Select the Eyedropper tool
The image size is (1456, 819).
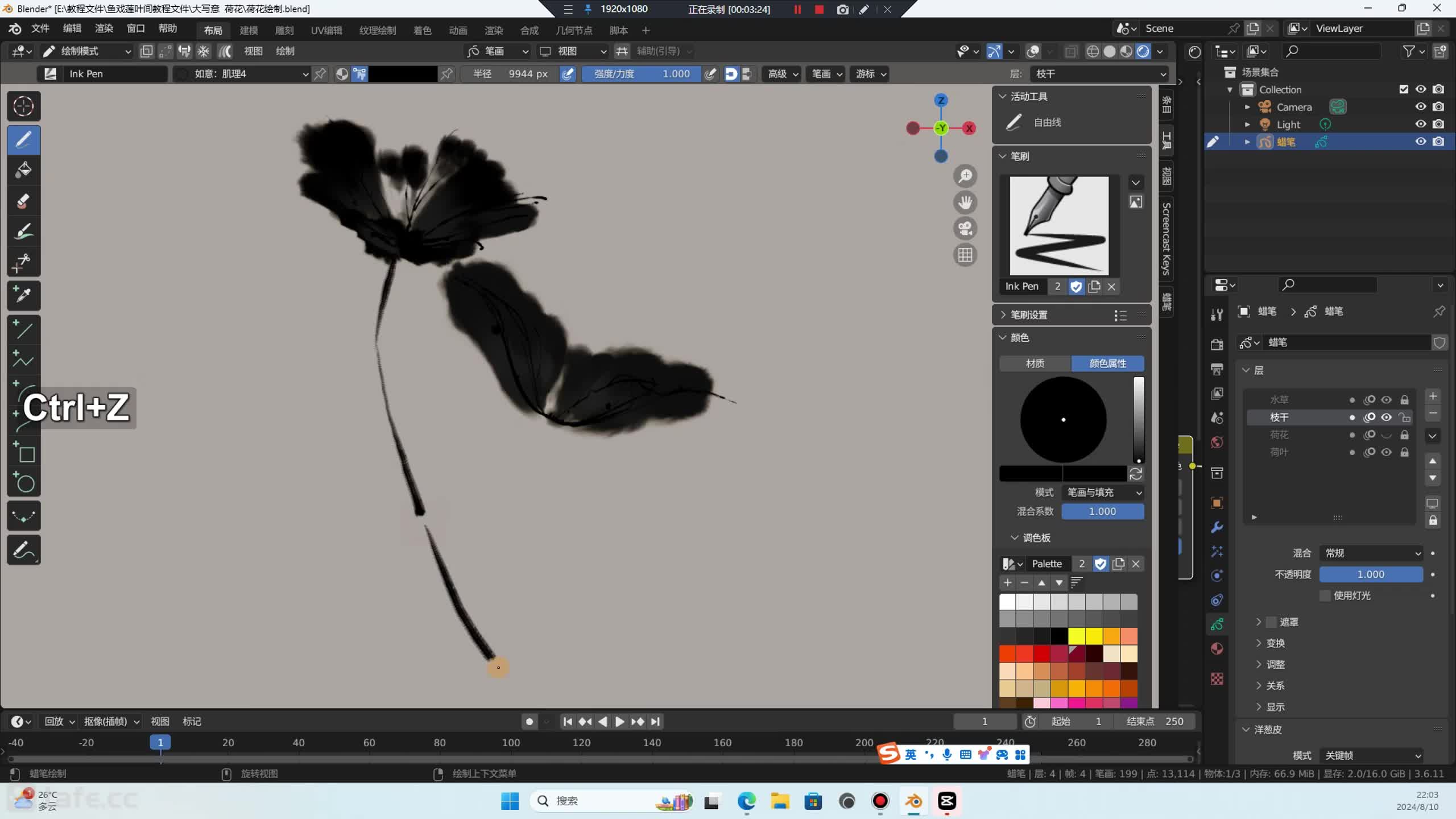click(x=23, y=295)
